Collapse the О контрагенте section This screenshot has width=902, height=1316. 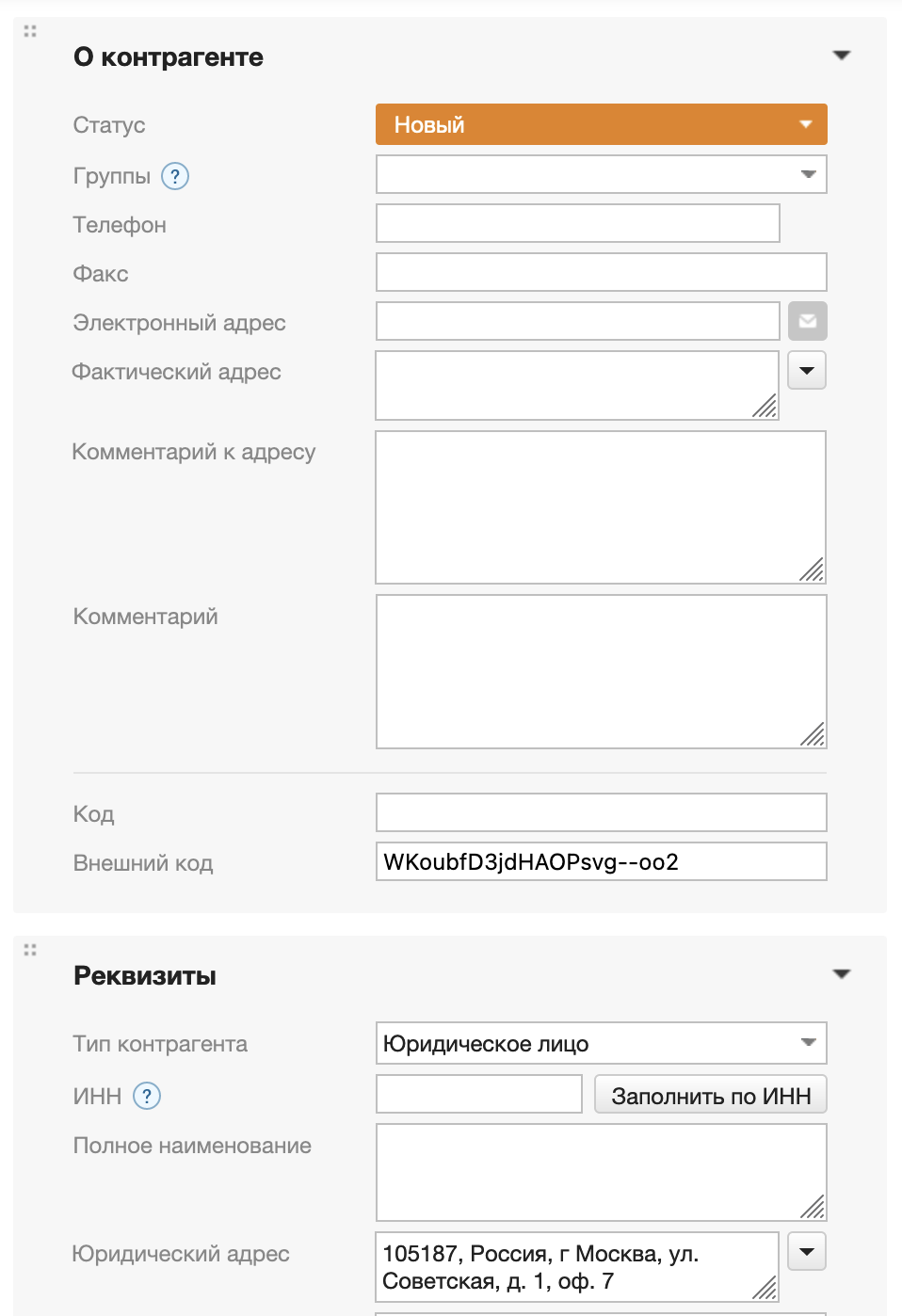tap(842, 56)
